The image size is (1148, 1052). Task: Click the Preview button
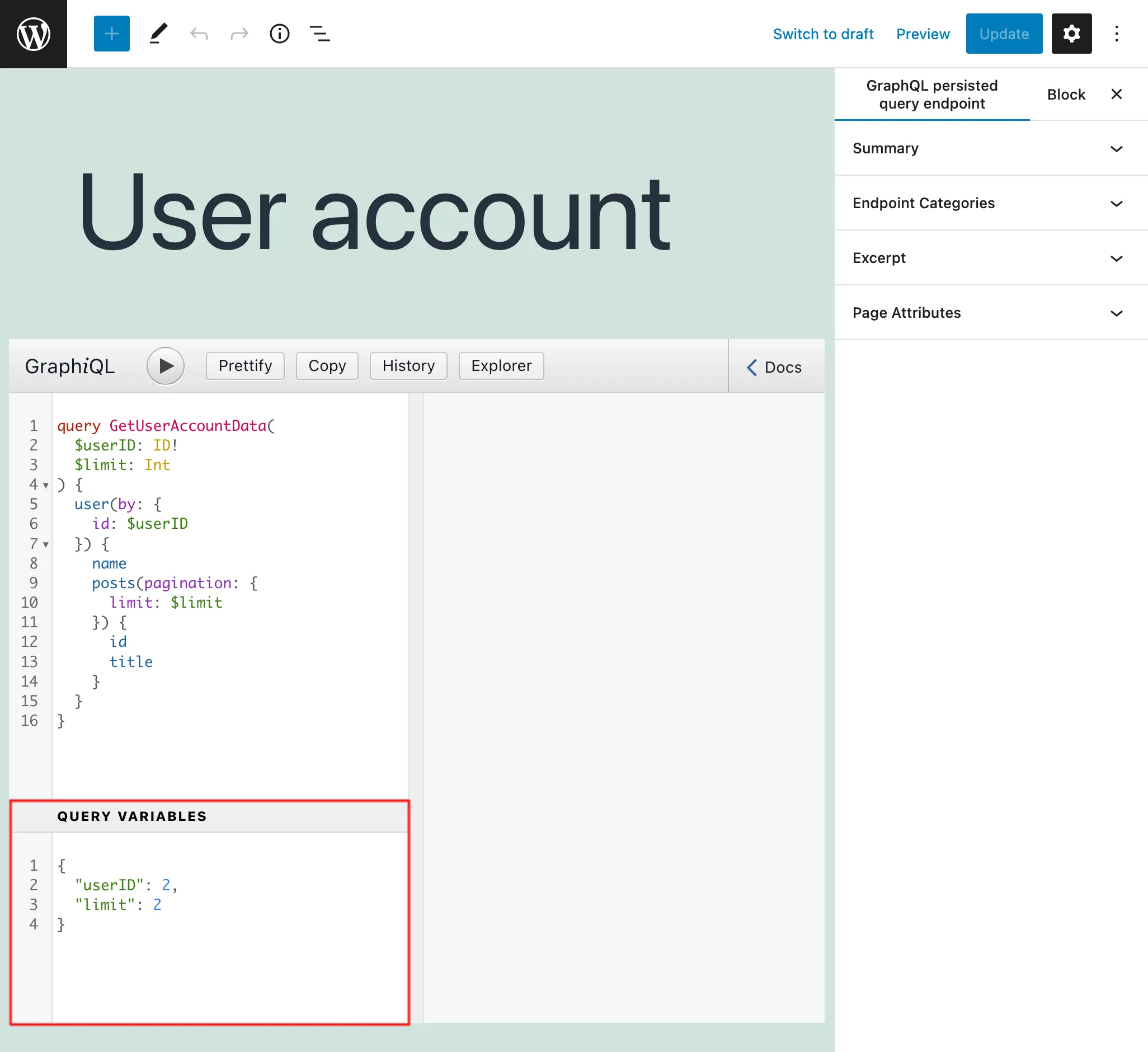click(x=922, y=34)
